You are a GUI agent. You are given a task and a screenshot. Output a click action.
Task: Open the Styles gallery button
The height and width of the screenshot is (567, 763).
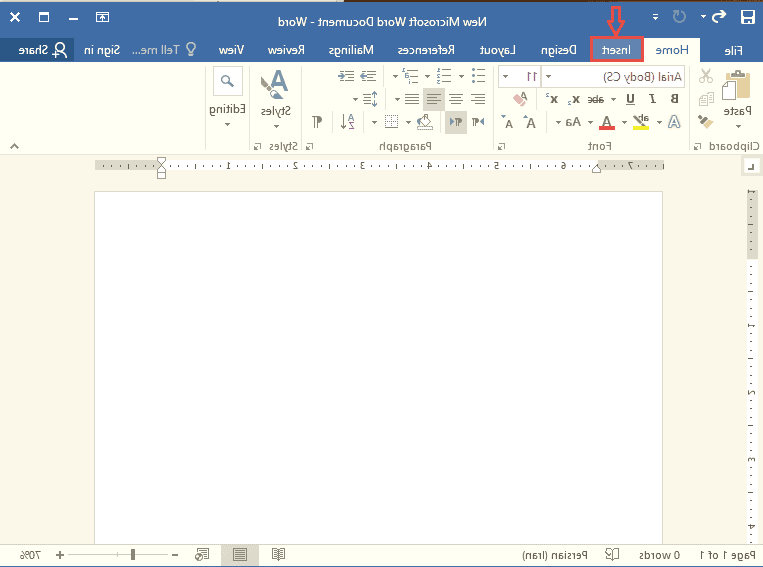point(275,100)
